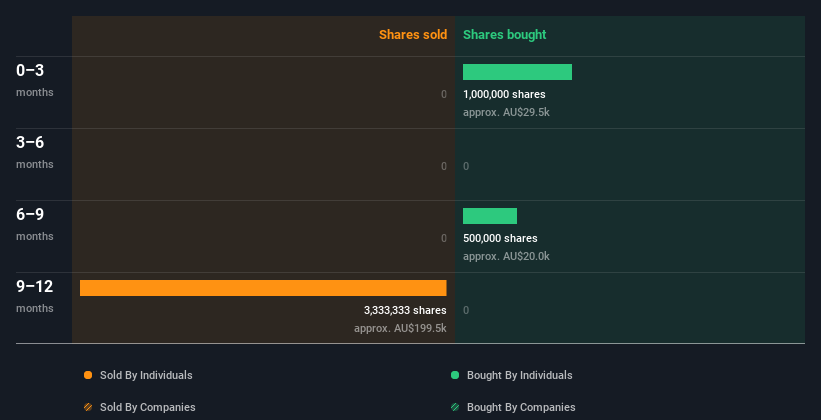Screen dimensions: 821x420
Task: Click the approx. AU$199.5k amount
Action: [x=401, y=328]
